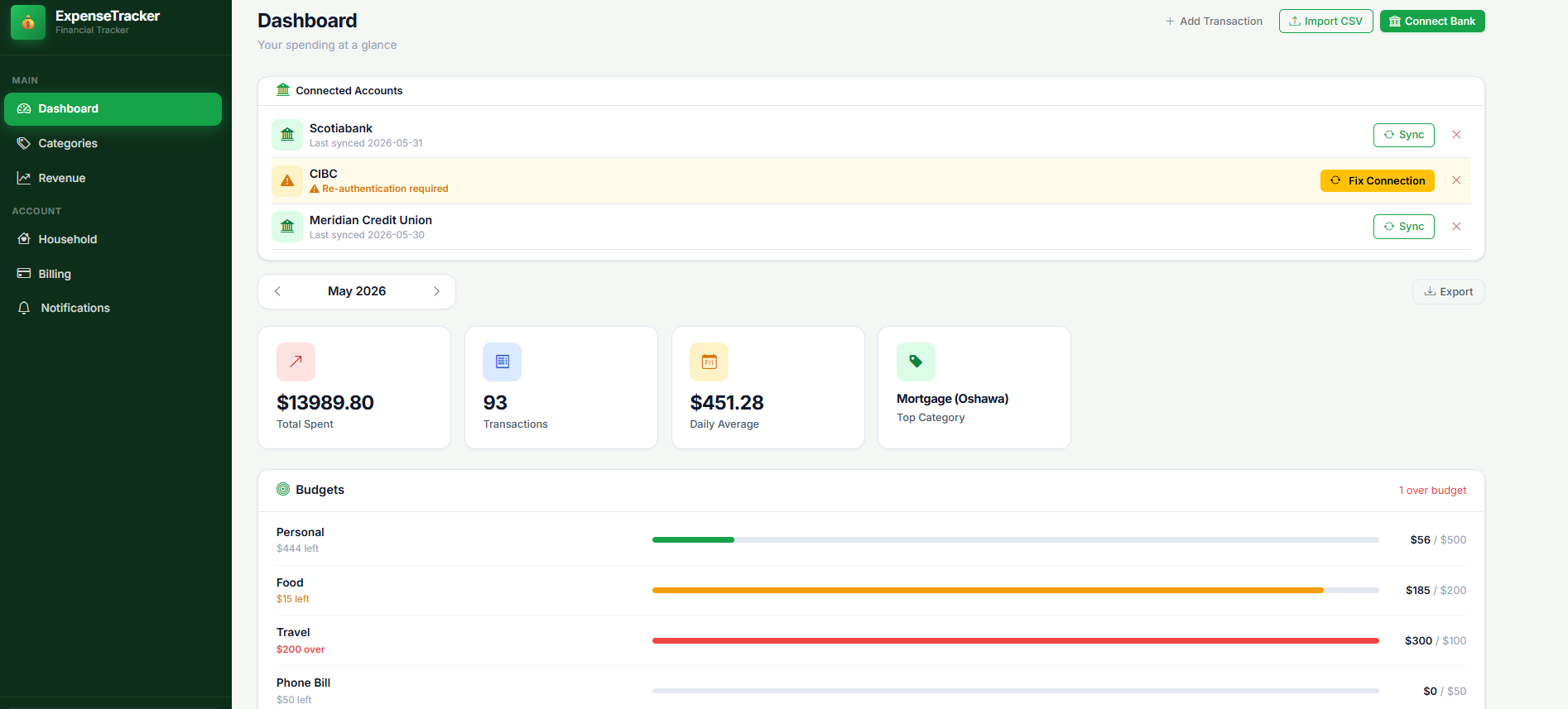1568x709 pixels.
Task: Click the Categories tag icon
Action: 24,143
